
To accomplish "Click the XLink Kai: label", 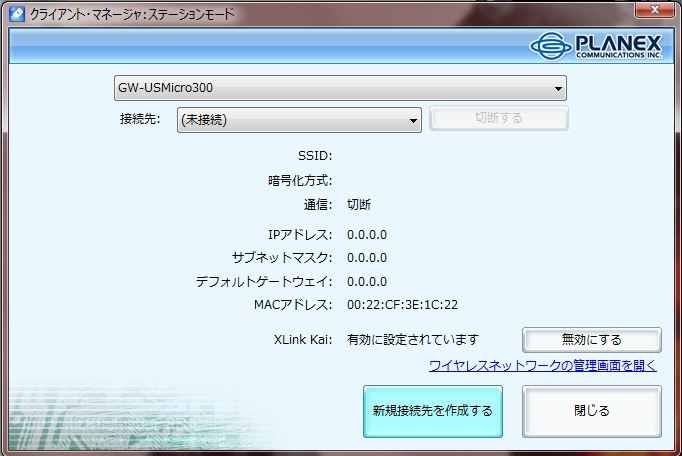I will [x=303, y=340].
